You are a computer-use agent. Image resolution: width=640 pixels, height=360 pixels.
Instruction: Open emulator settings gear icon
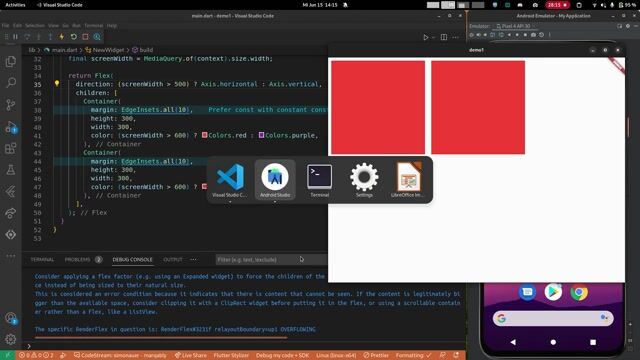pos(628,26)
